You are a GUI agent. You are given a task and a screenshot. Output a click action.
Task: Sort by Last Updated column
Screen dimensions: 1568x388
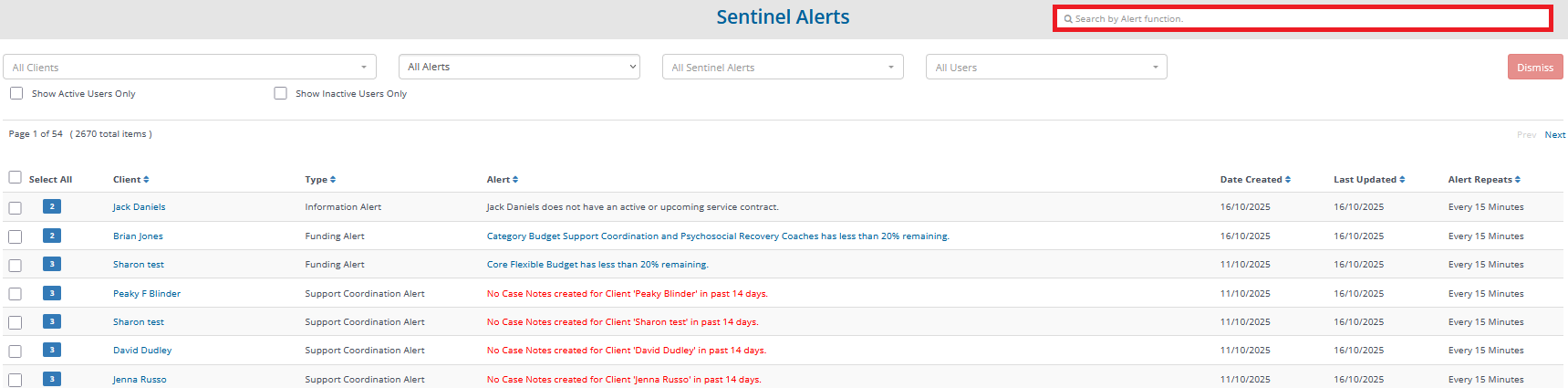1402,180
